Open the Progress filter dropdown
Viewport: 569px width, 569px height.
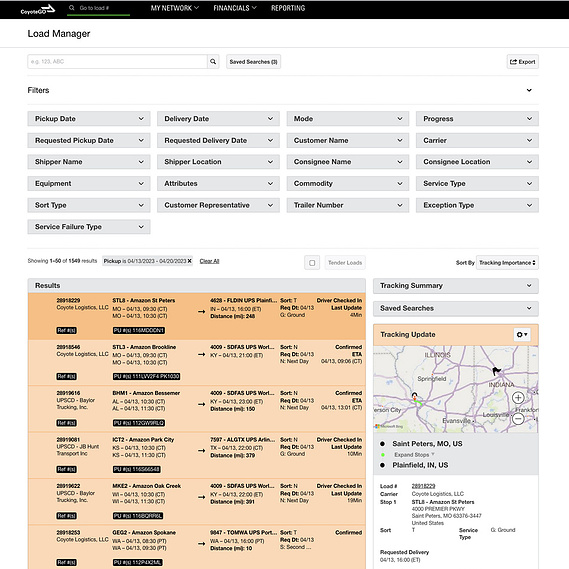coord(477,119)
